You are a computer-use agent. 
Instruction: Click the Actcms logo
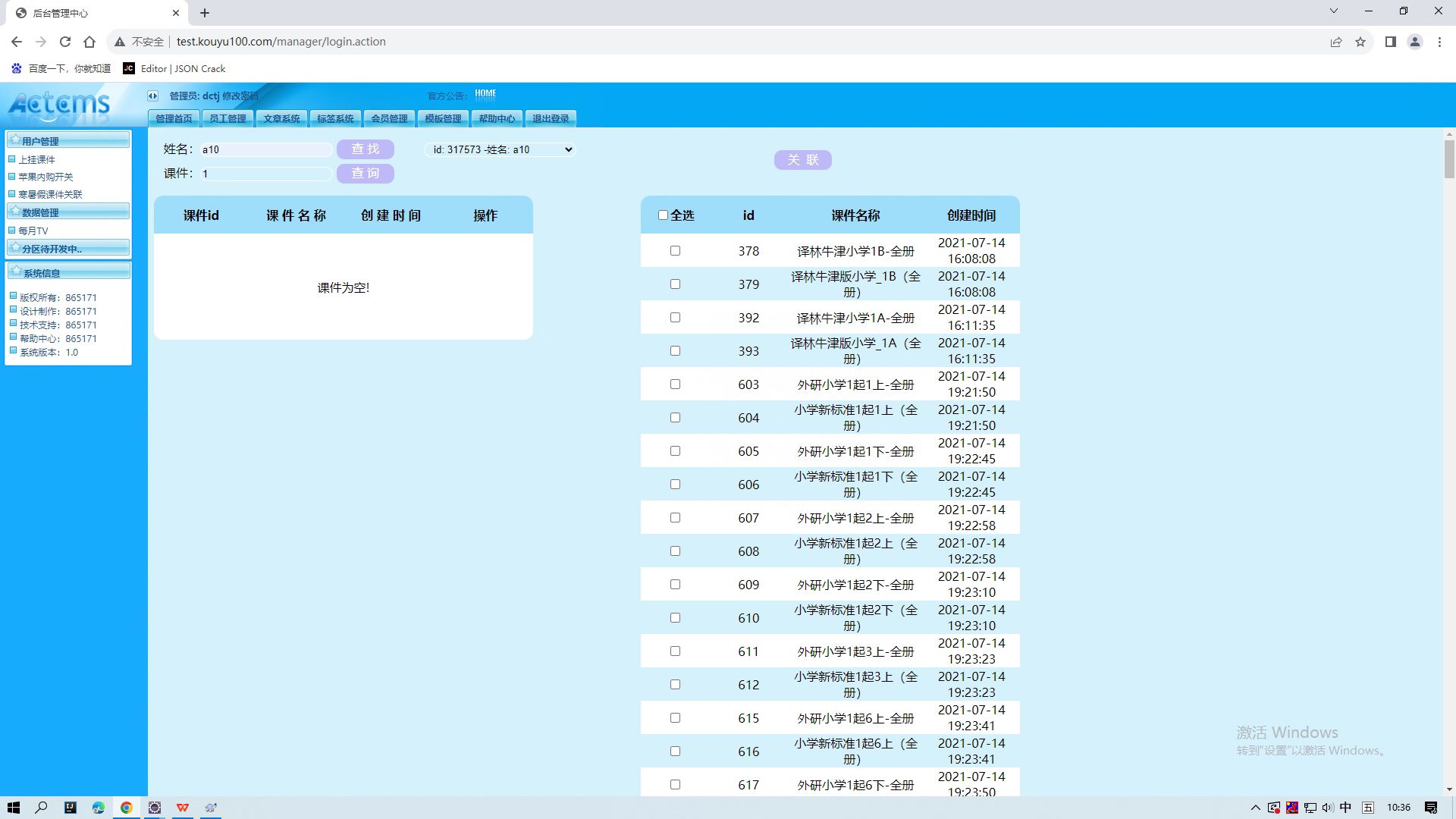coord(59,105)
